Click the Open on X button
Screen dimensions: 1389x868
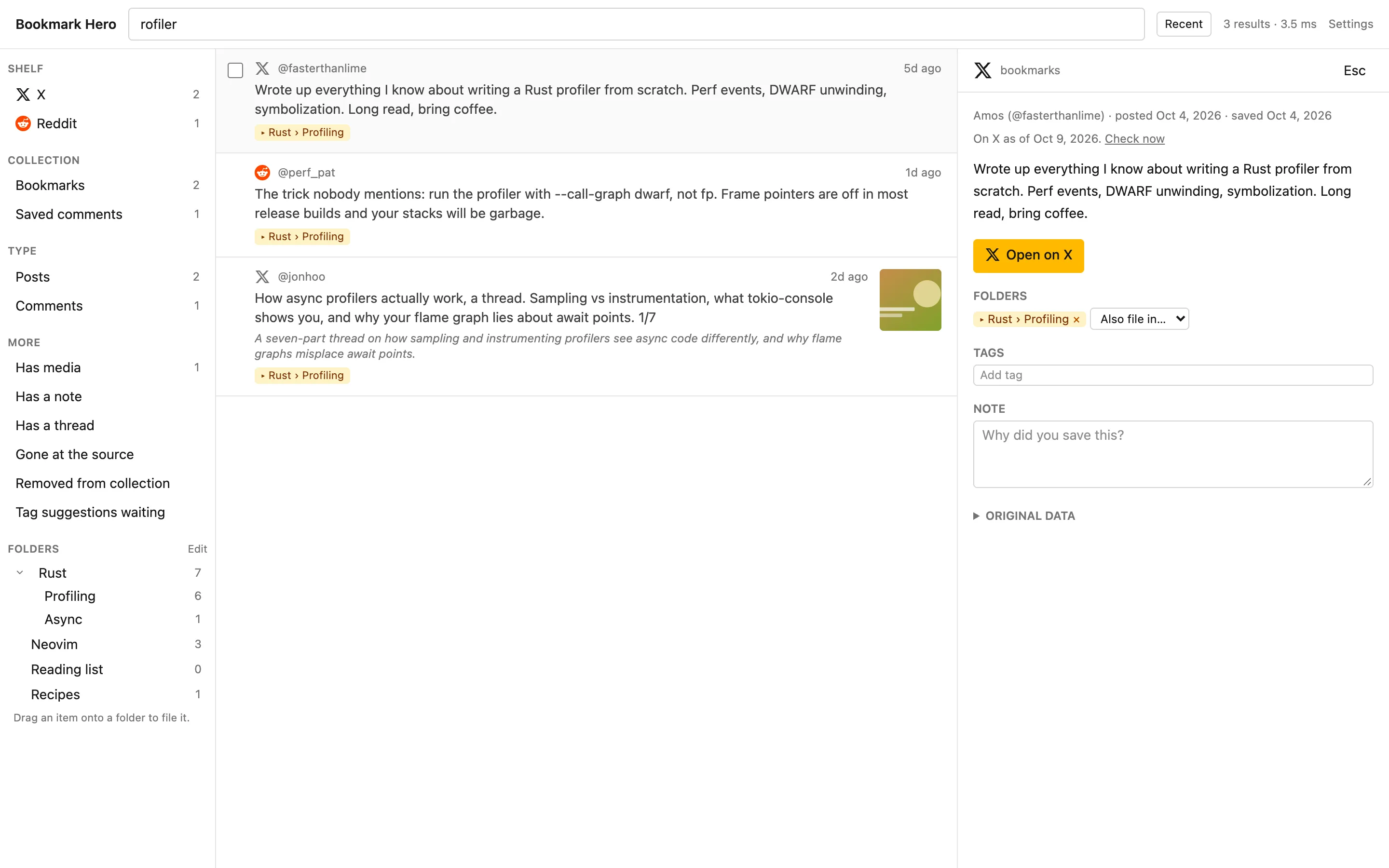(1029, 256)
